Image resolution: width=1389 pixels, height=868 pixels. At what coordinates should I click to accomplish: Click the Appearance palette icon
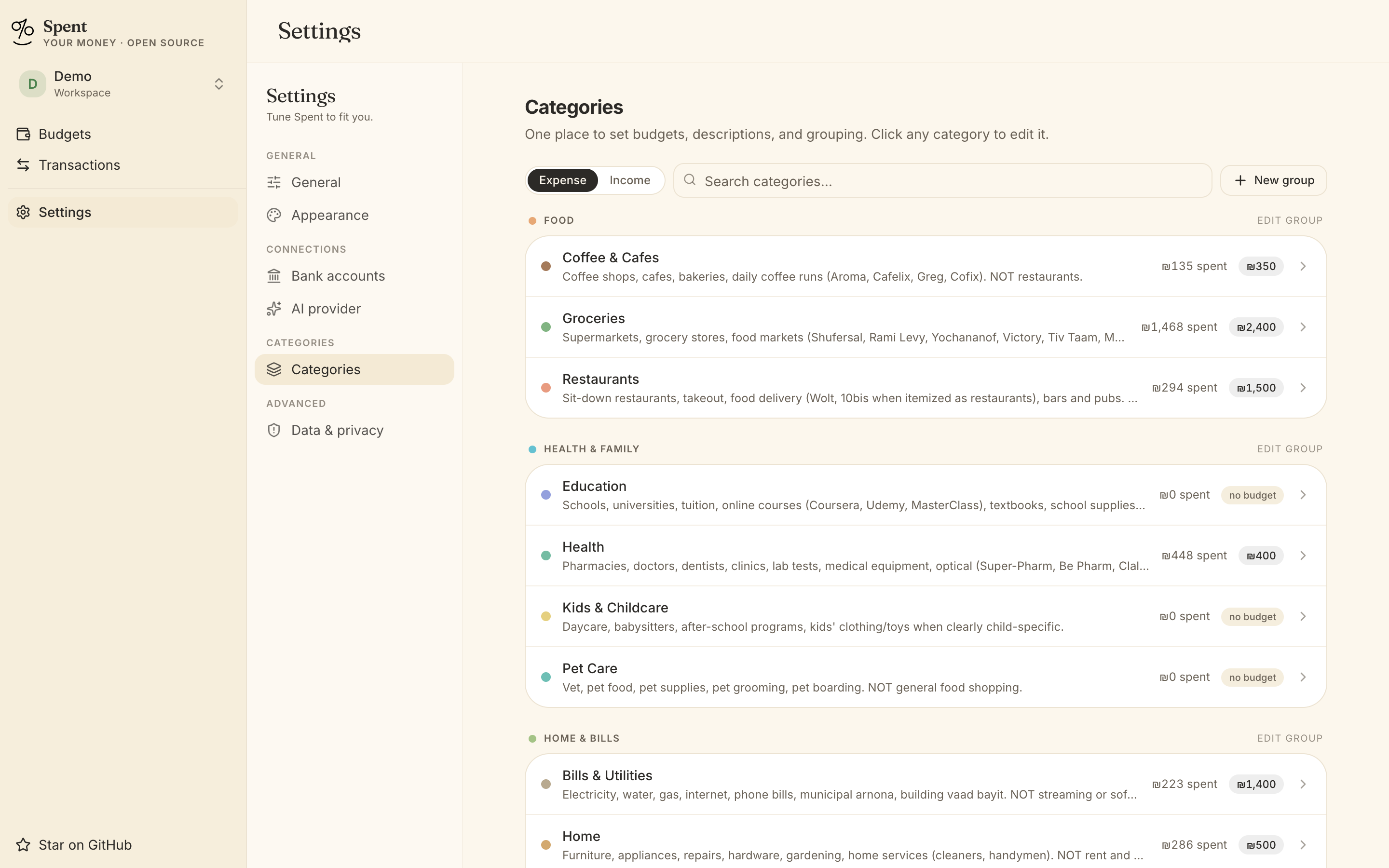(x=274, y=215)
